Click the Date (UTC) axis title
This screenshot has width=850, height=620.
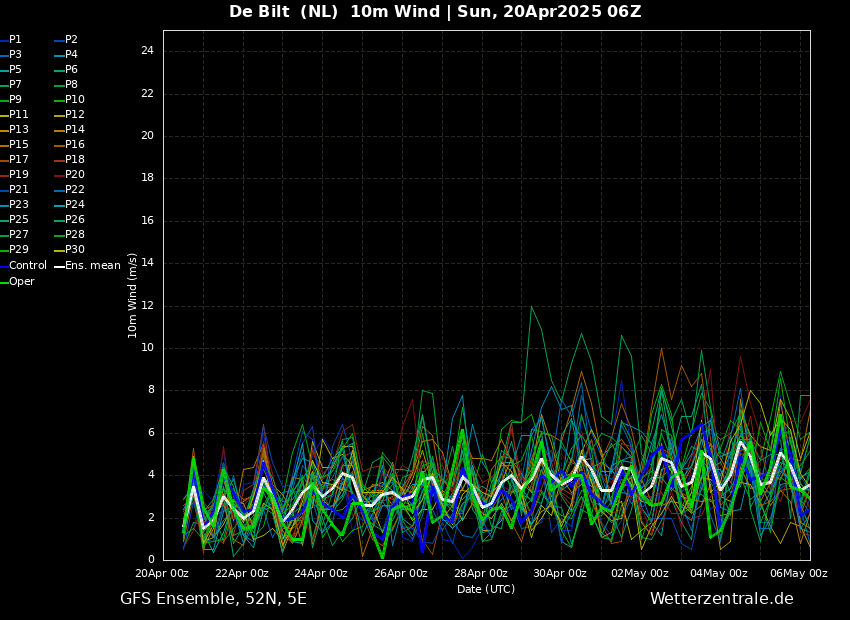[486, 589]
